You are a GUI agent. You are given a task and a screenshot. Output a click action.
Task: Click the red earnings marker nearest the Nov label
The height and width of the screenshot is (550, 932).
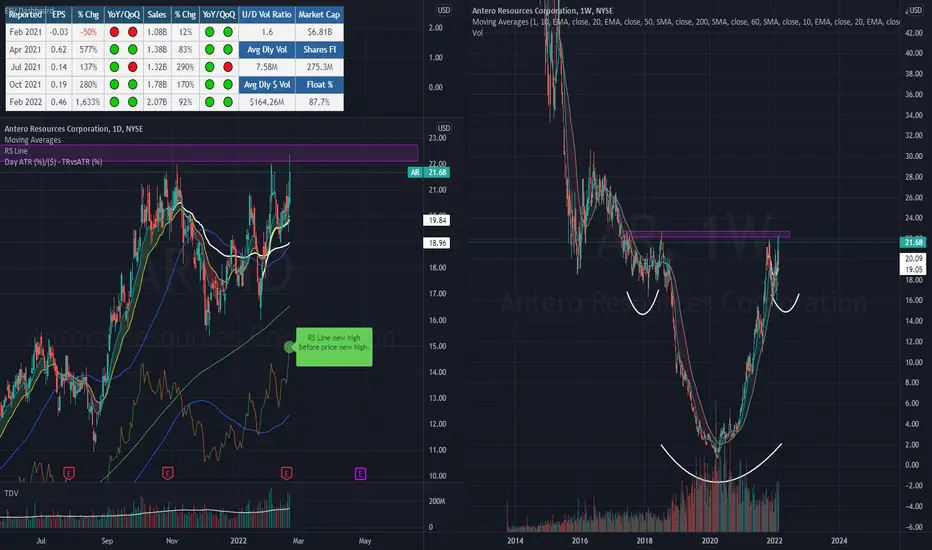(x=168, y=473)
